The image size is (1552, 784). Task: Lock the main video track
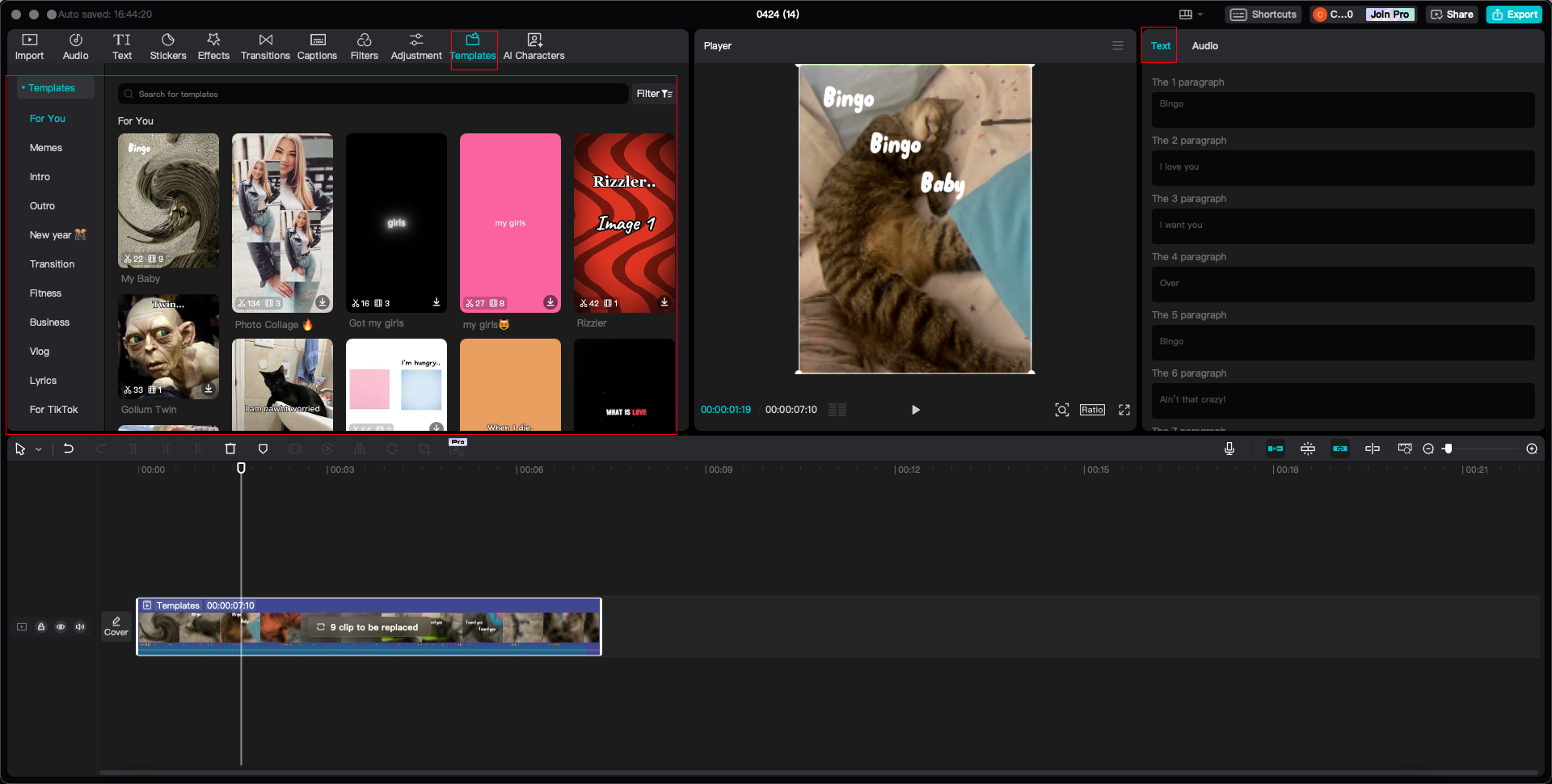pyautogui.click(x=41, y=626)
